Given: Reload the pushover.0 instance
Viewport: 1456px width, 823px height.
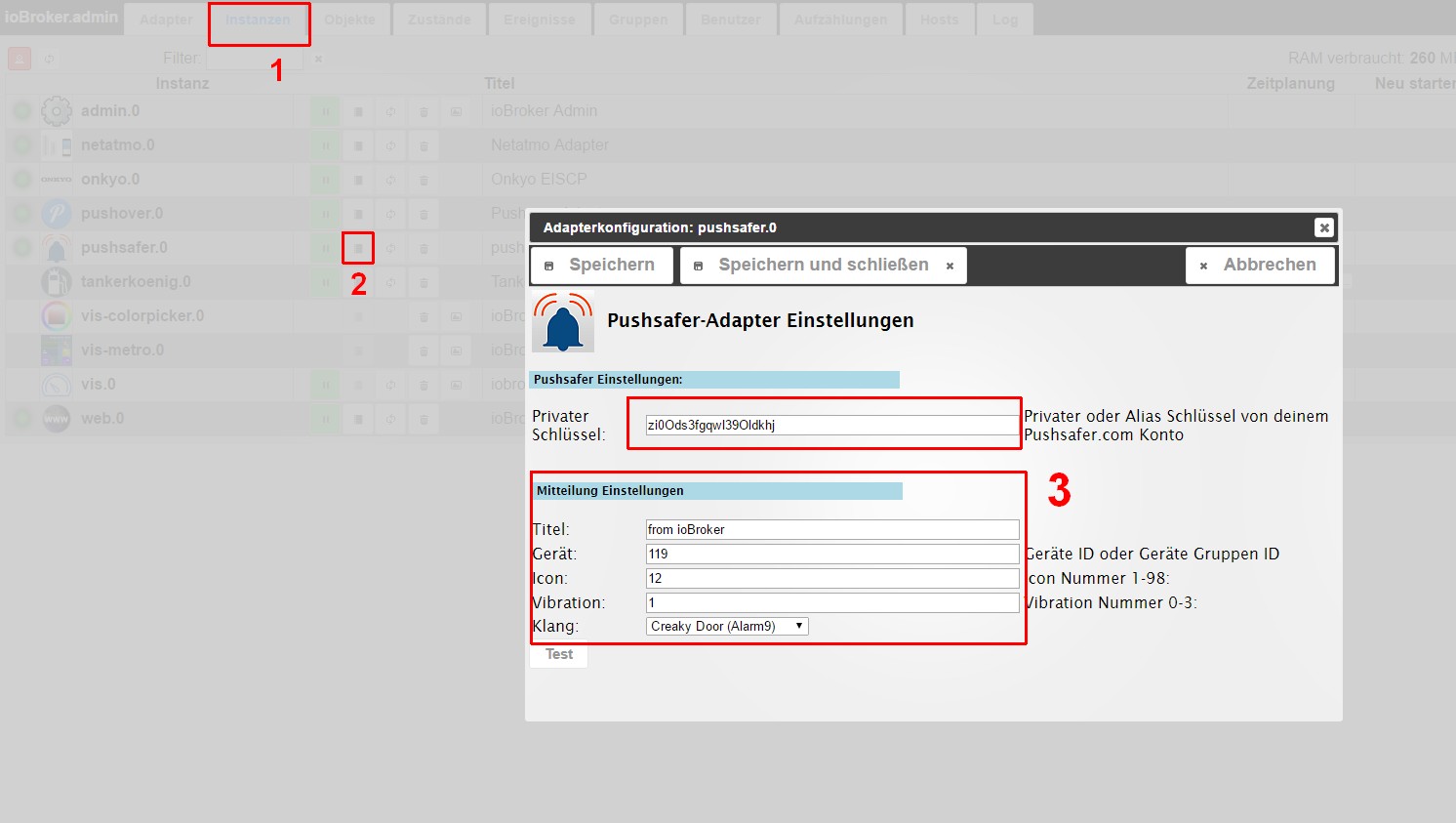Looking at the screenshot, I should (x=390, y=214).
